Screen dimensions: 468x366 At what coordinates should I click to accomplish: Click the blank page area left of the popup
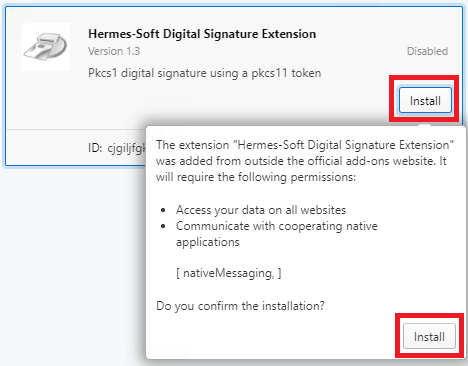73,263
